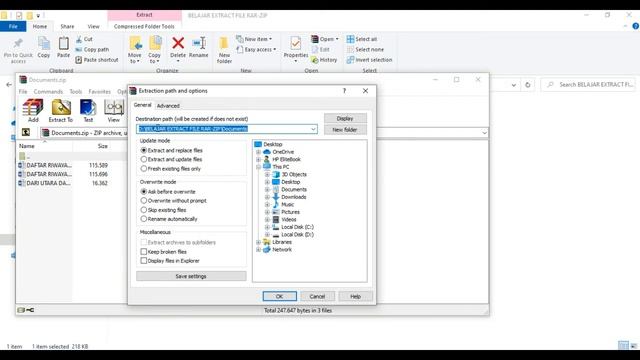
Task: Select Extract and update files option
Action: (x=171, y=159)
